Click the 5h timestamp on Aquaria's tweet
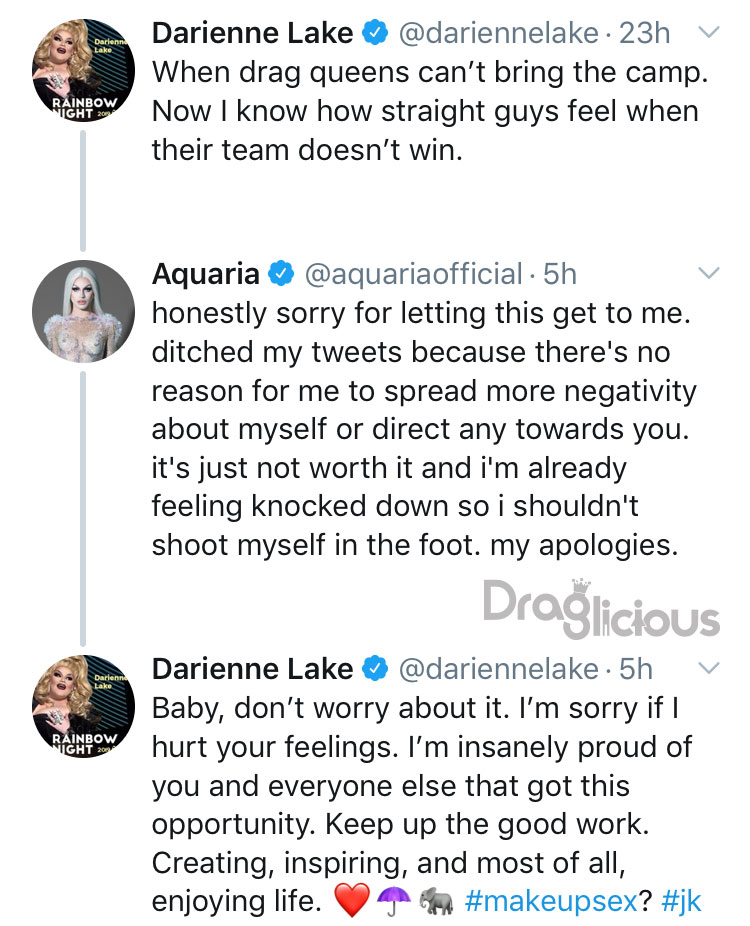Image resolution: width=750 pixels, height=926 pixels. pyautogui.click(x=560, y=274)
